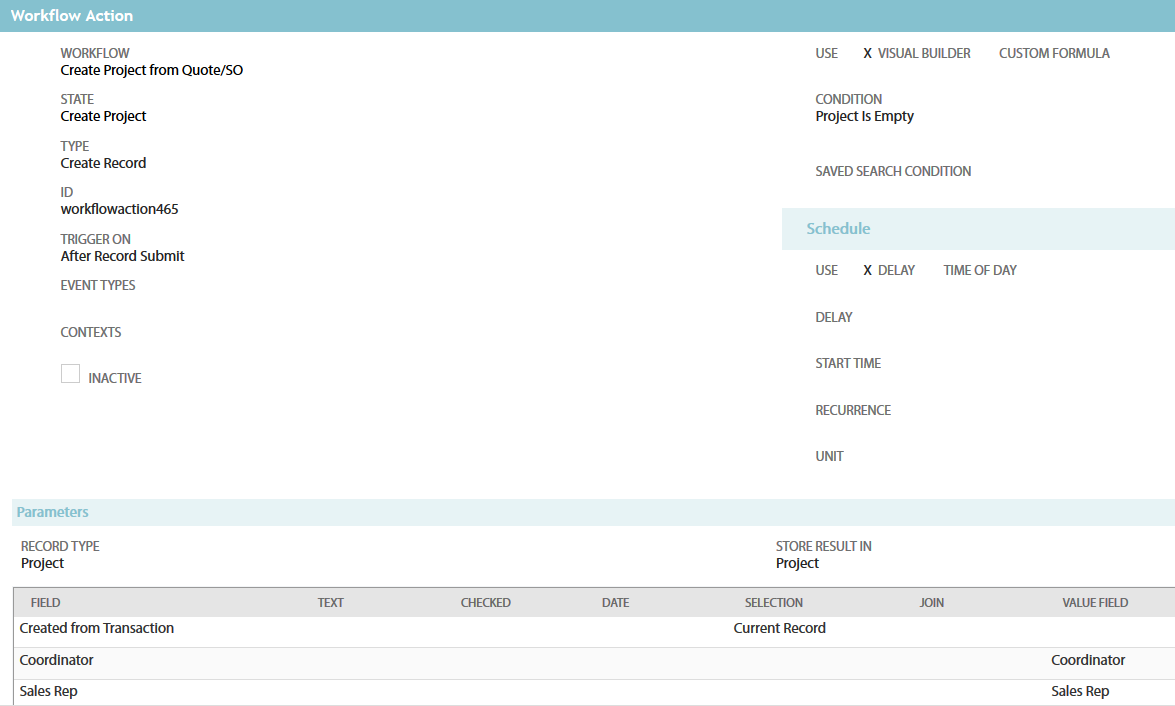1175x706 pixels.
Task: Select the Custom Formula option
Action: [1054, 53]
